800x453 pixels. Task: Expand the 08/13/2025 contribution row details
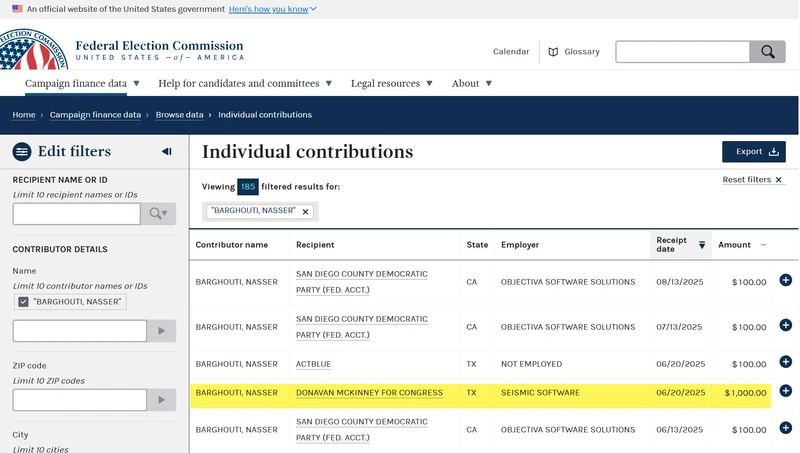point(786,280)
